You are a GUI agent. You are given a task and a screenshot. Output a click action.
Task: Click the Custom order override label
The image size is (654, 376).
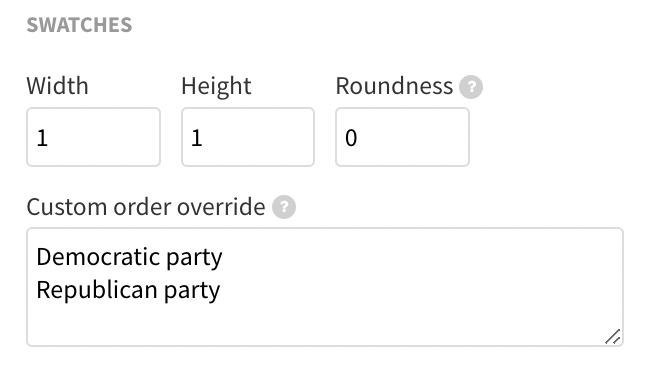[x=146, y=207]
